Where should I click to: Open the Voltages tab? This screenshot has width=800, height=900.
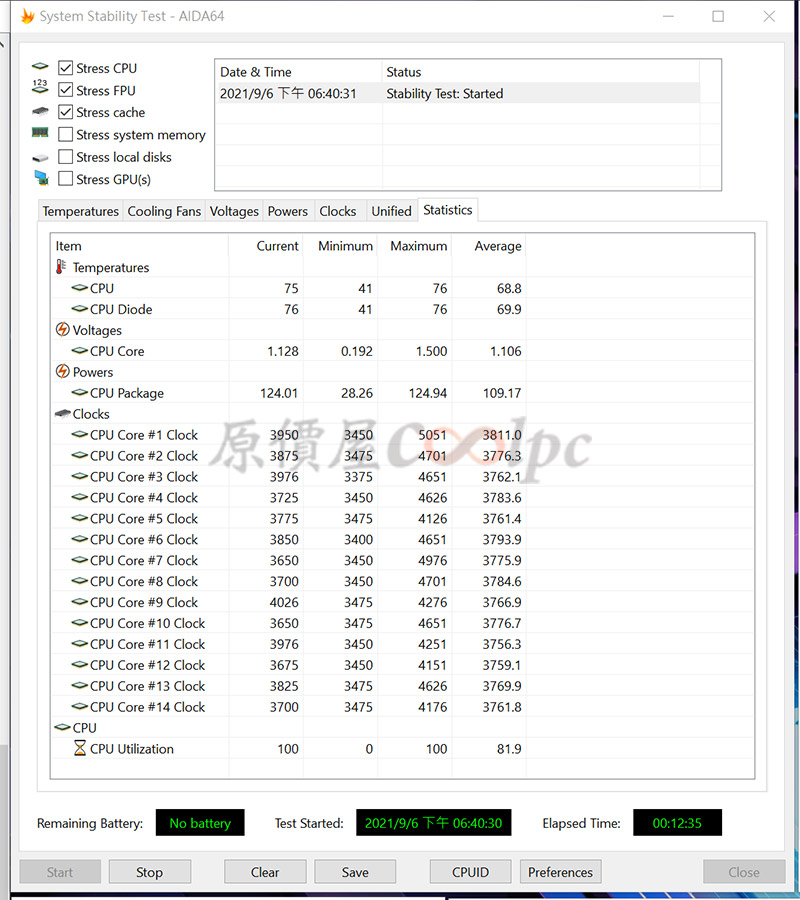tap(234, 211)
